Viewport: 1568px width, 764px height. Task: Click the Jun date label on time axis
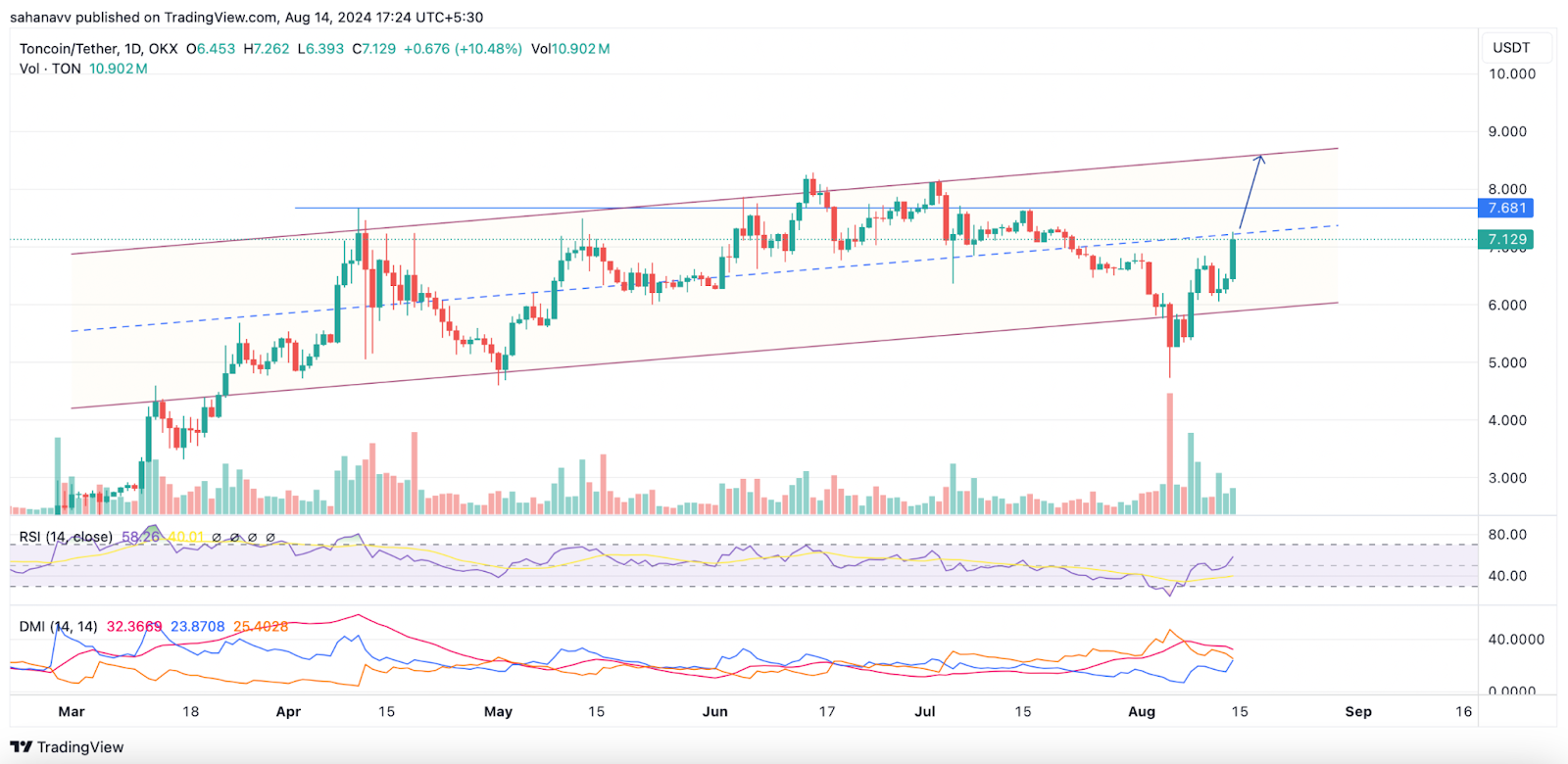point(715,711)
